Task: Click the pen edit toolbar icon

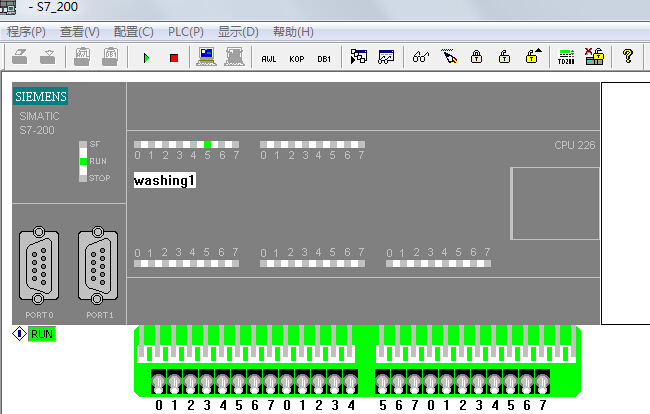Action: point(449,56)
